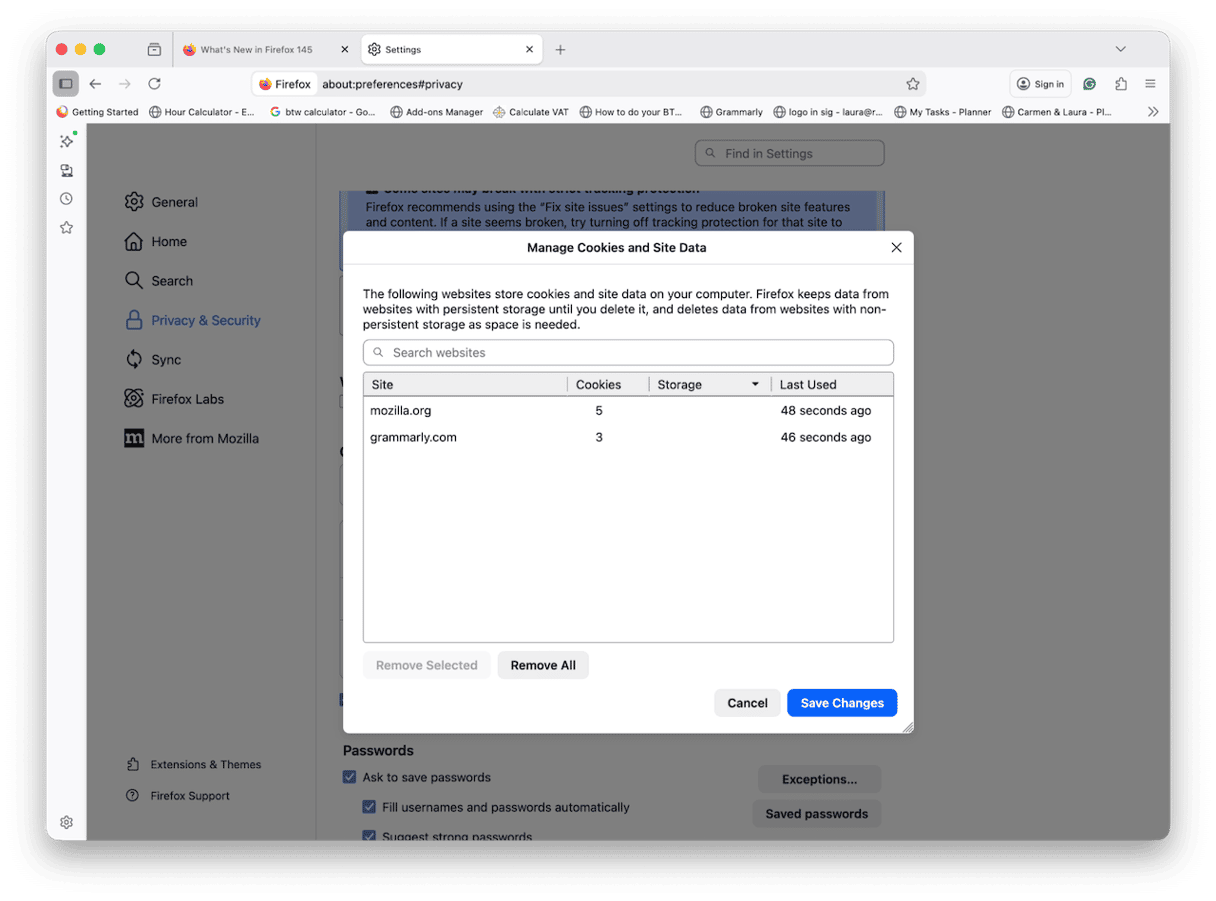The height and width of the screenshot is (901, 1216).
Task: Click the new tab plus button
Action: coord(560,49)
